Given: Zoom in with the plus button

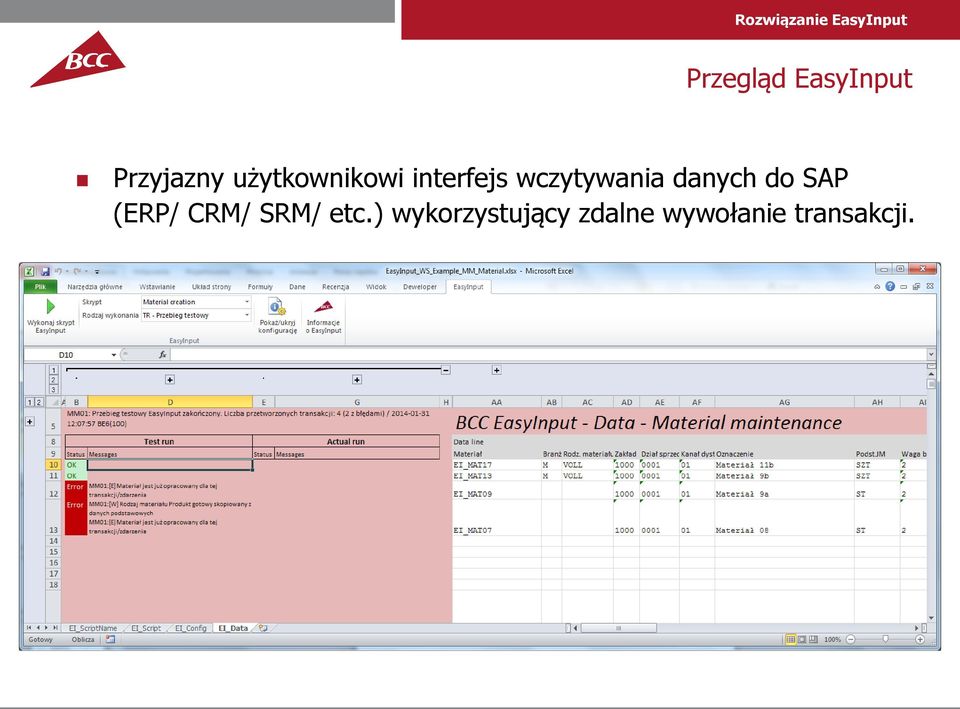Looking at the screenshot, I should 920,639.
